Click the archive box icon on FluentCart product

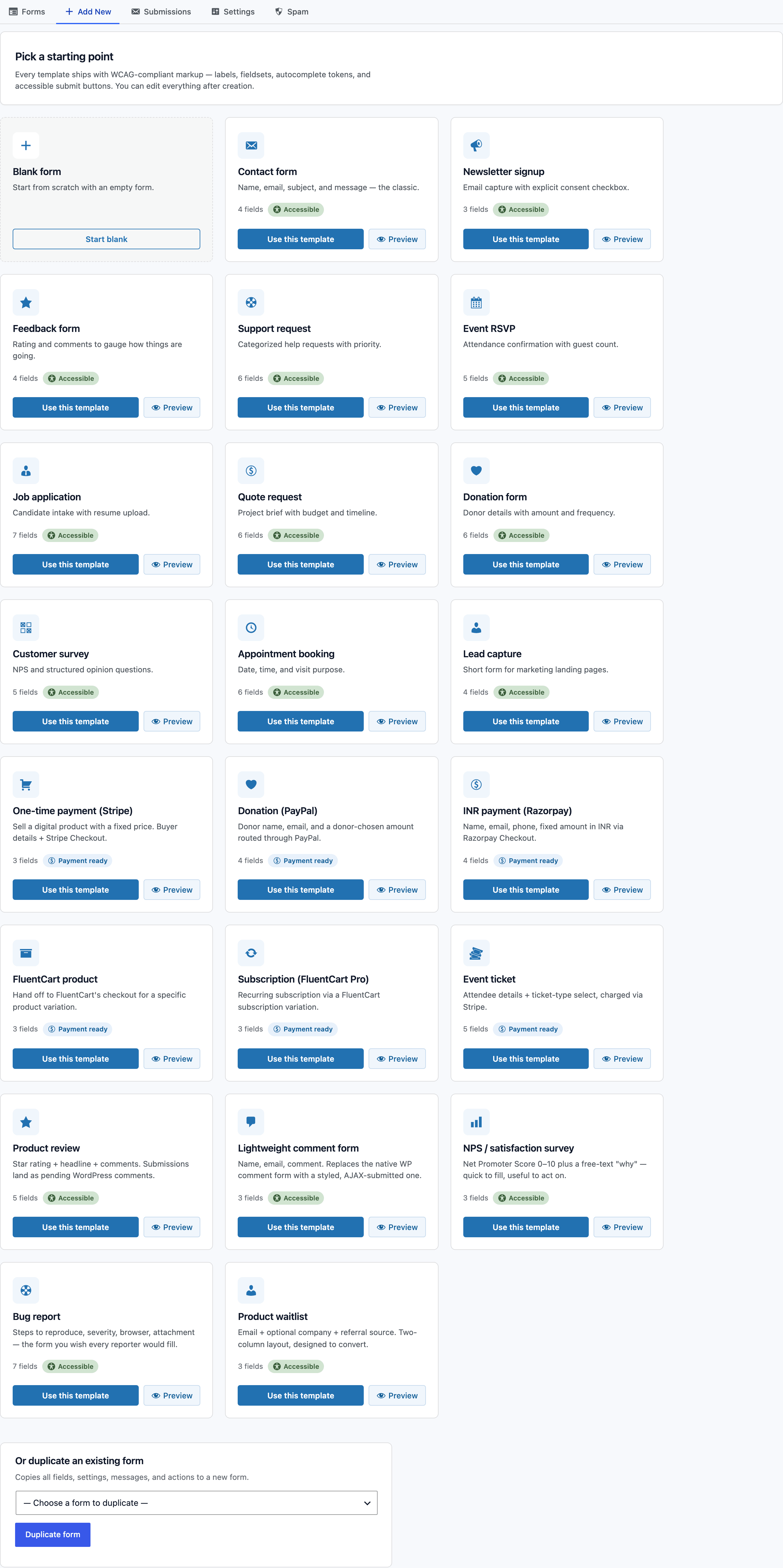coord(26,953)
